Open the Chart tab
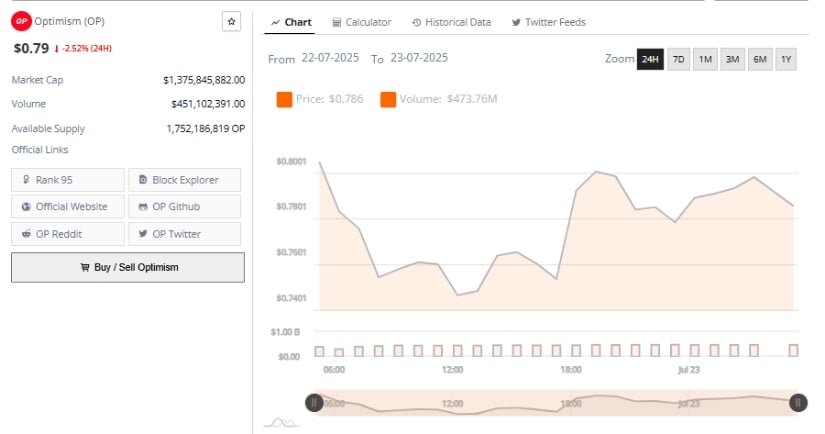 tap(291, 23)
